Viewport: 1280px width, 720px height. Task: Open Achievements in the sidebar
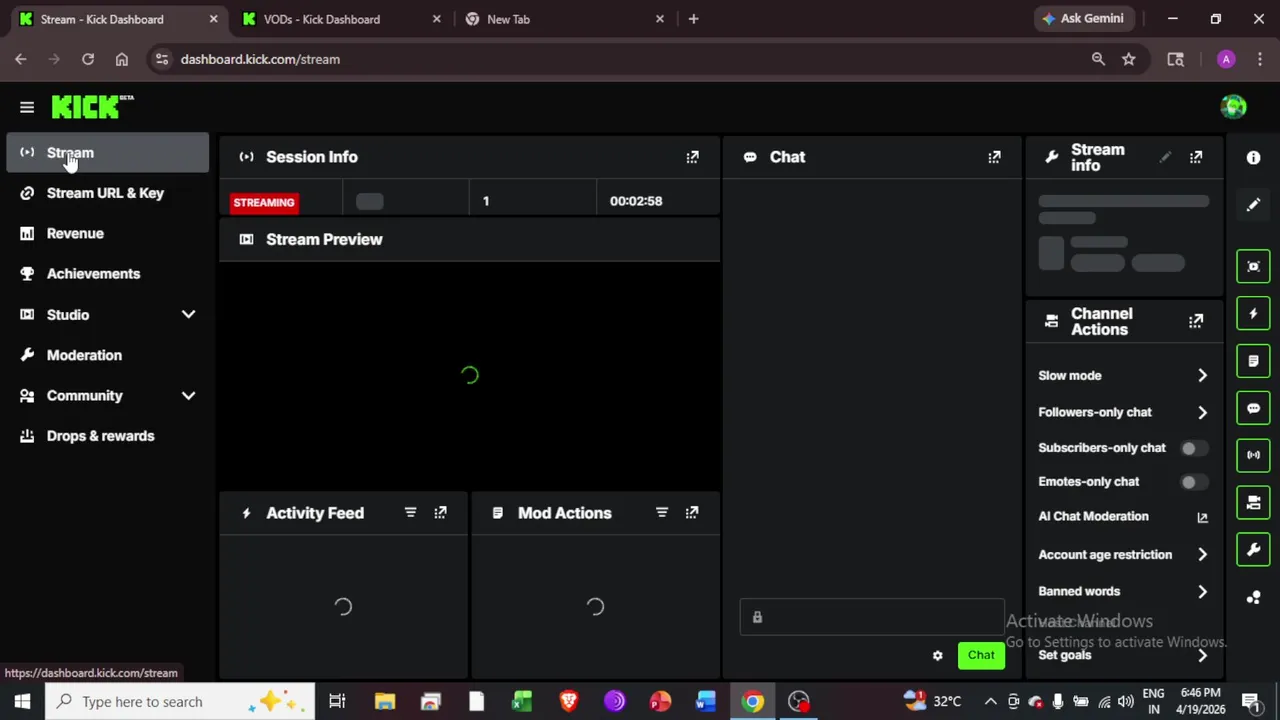point(107,274)
